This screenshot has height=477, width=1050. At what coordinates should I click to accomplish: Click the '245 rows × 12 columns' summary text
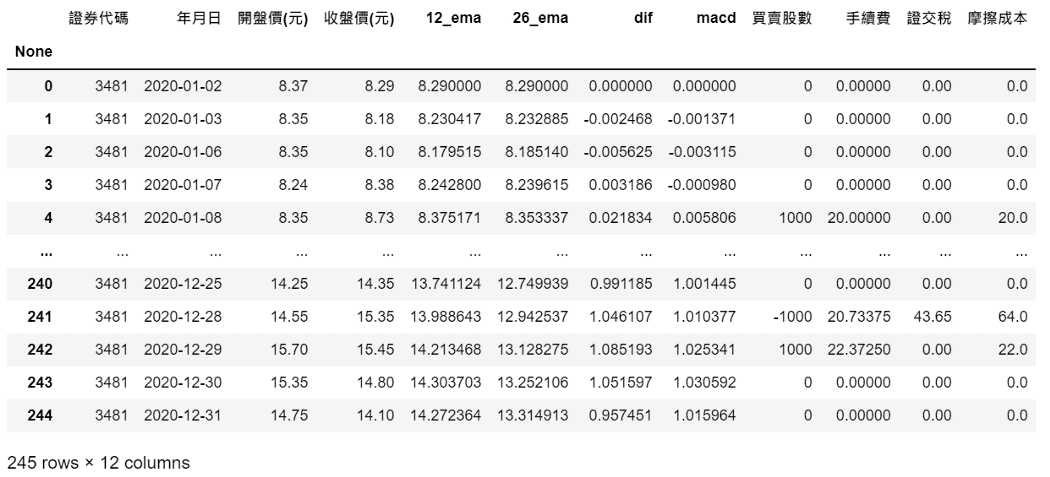point(98,463)
